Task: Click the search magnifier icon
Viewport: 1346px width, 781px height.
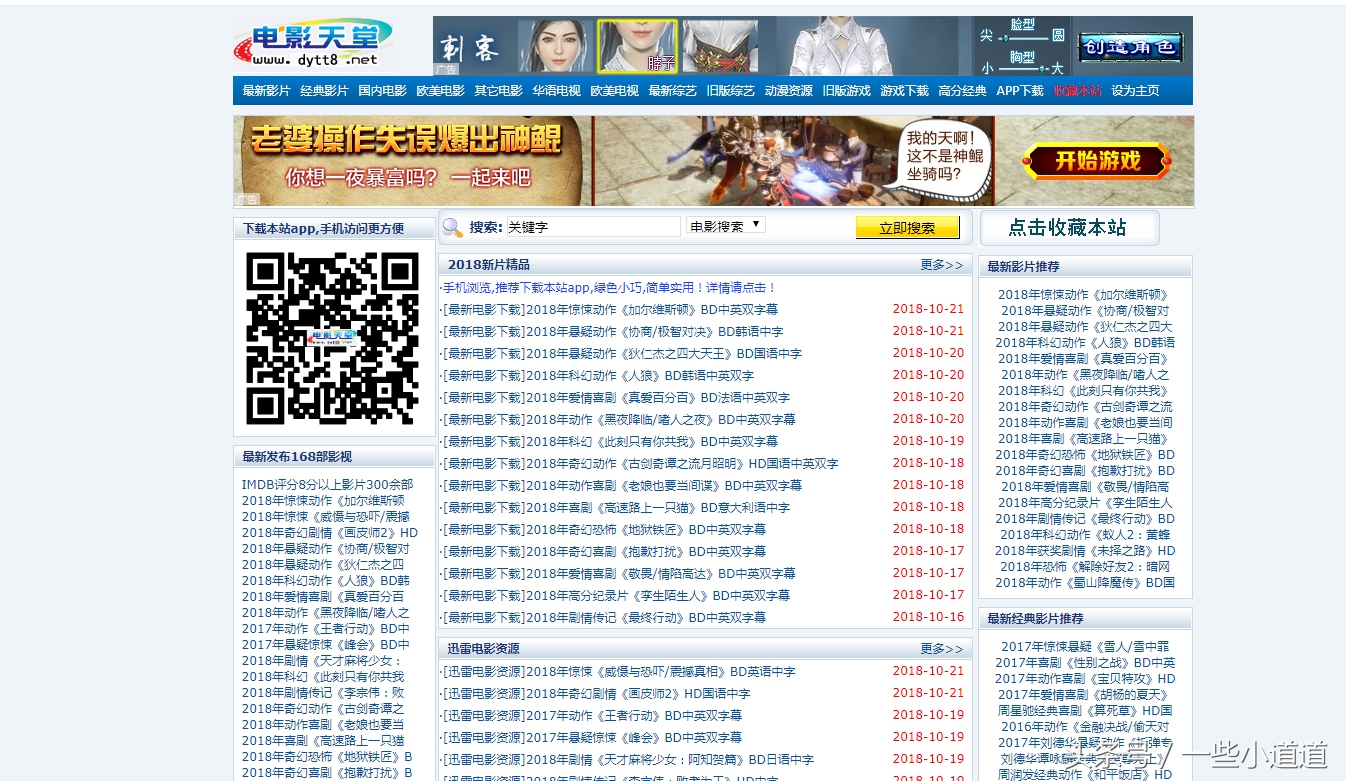Action: point(452,227)
